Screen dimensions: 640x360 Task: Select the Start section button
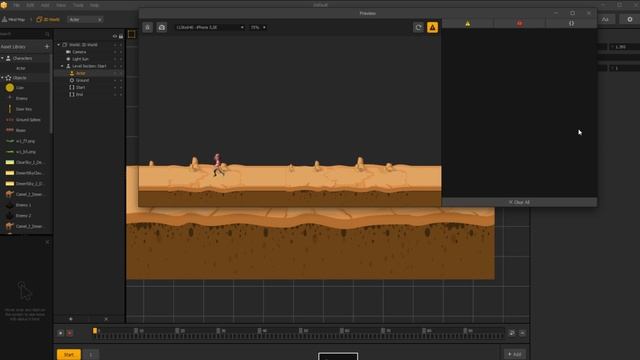tap(69, 354)
